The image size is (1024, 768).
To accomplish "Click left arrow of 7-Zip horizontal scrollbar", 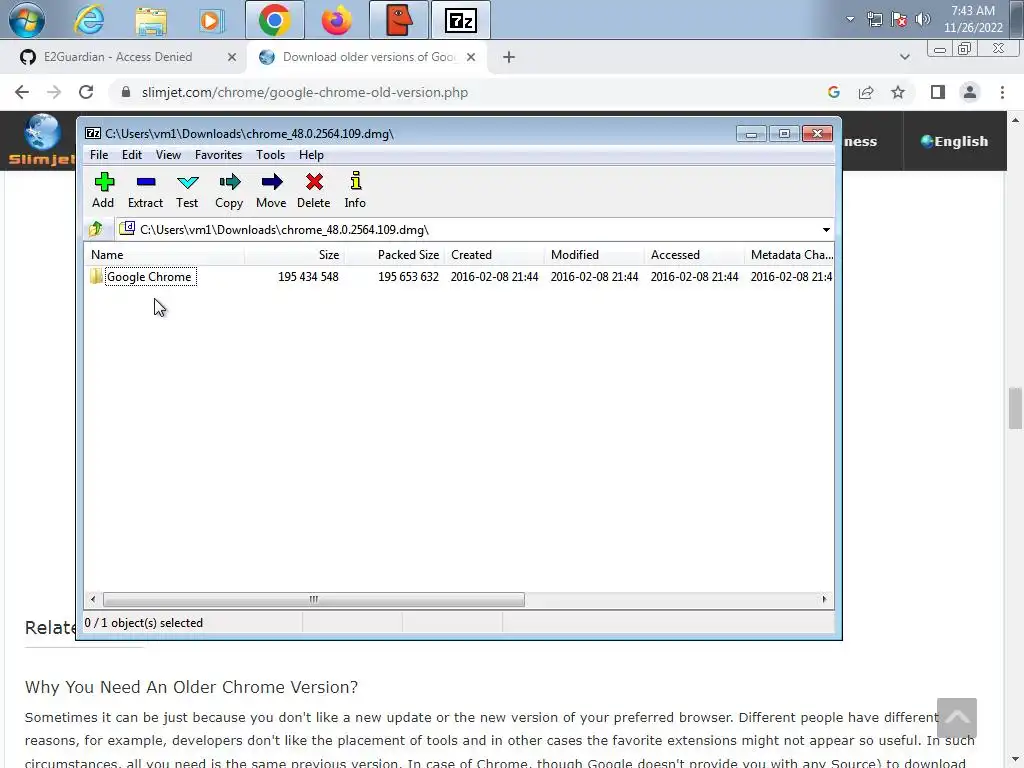I will (93, 599).
